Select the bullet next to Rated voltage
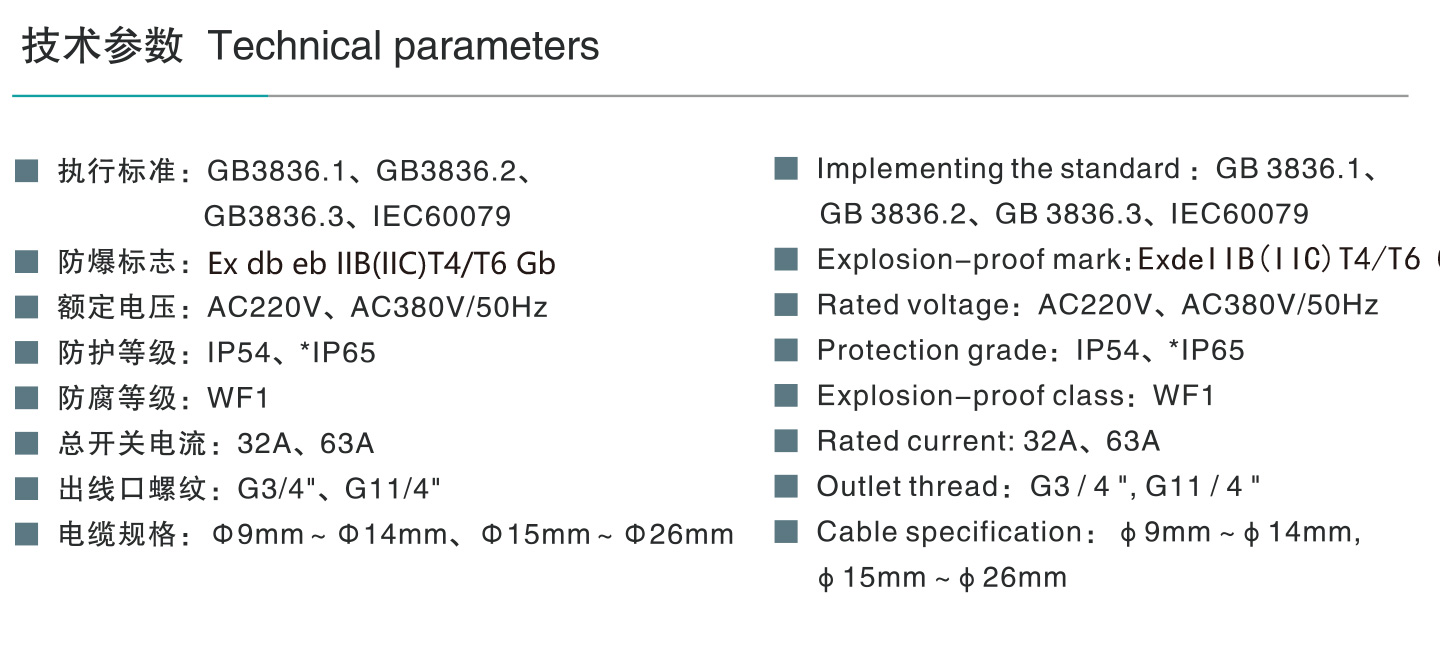 click(x=786, y=305)
